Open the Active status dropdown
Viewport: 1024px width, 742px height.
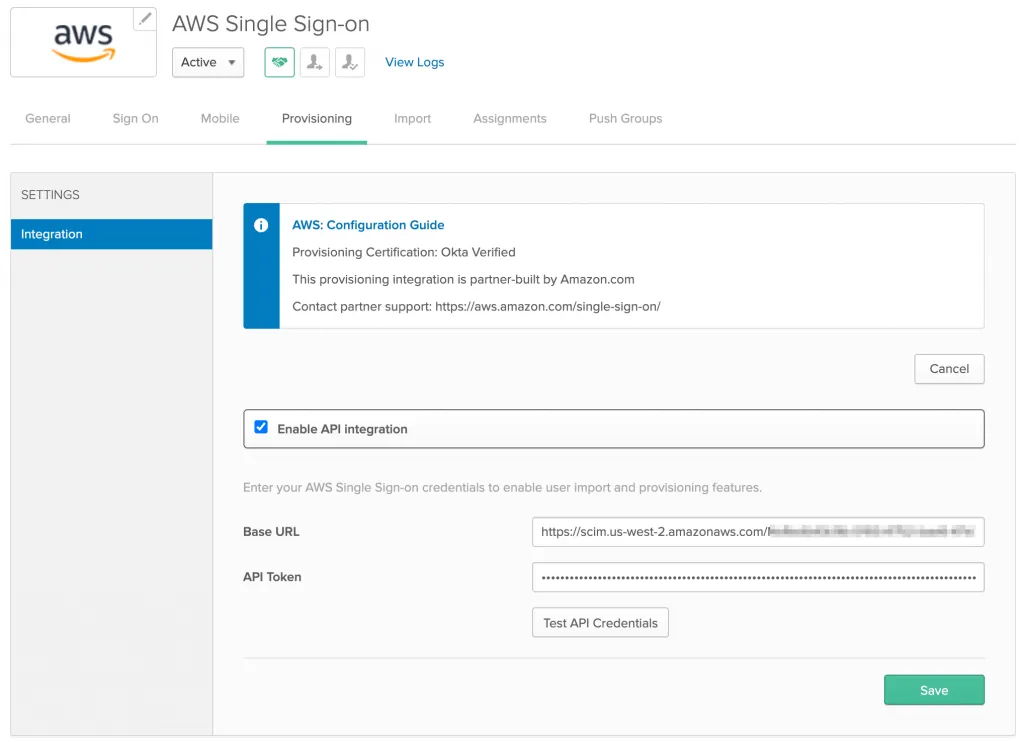coord(208,62)
